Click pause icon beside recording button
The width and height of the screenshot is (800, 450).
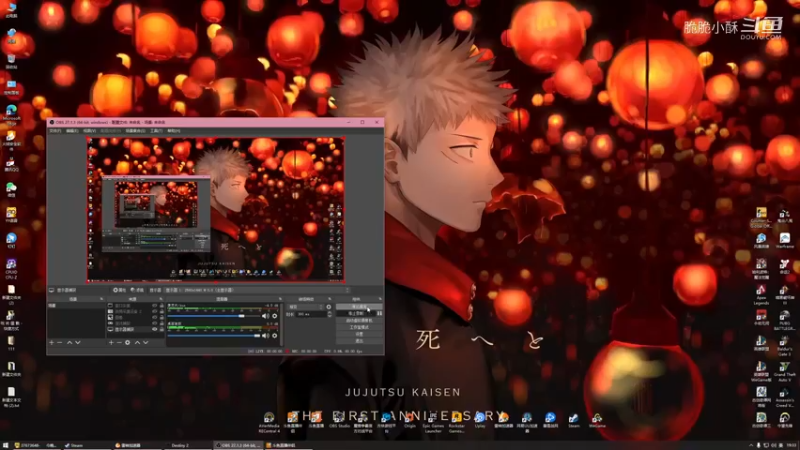point(380,313)
